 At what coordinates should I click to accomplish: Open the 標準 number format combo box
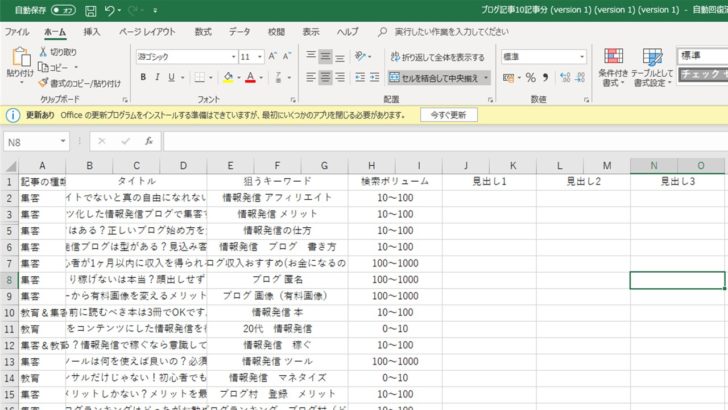543,57
